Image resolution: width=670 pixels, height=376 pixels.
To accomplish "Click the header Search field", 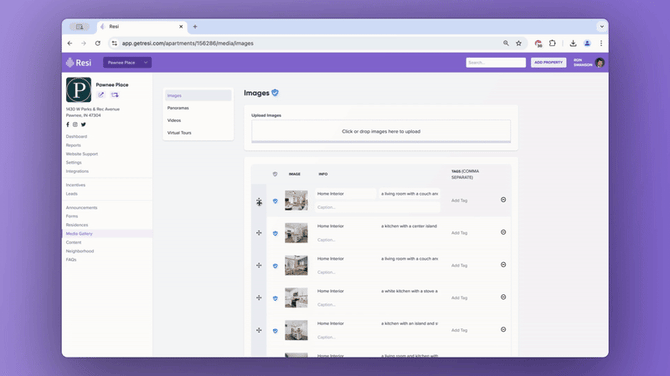I will [496, 62].
